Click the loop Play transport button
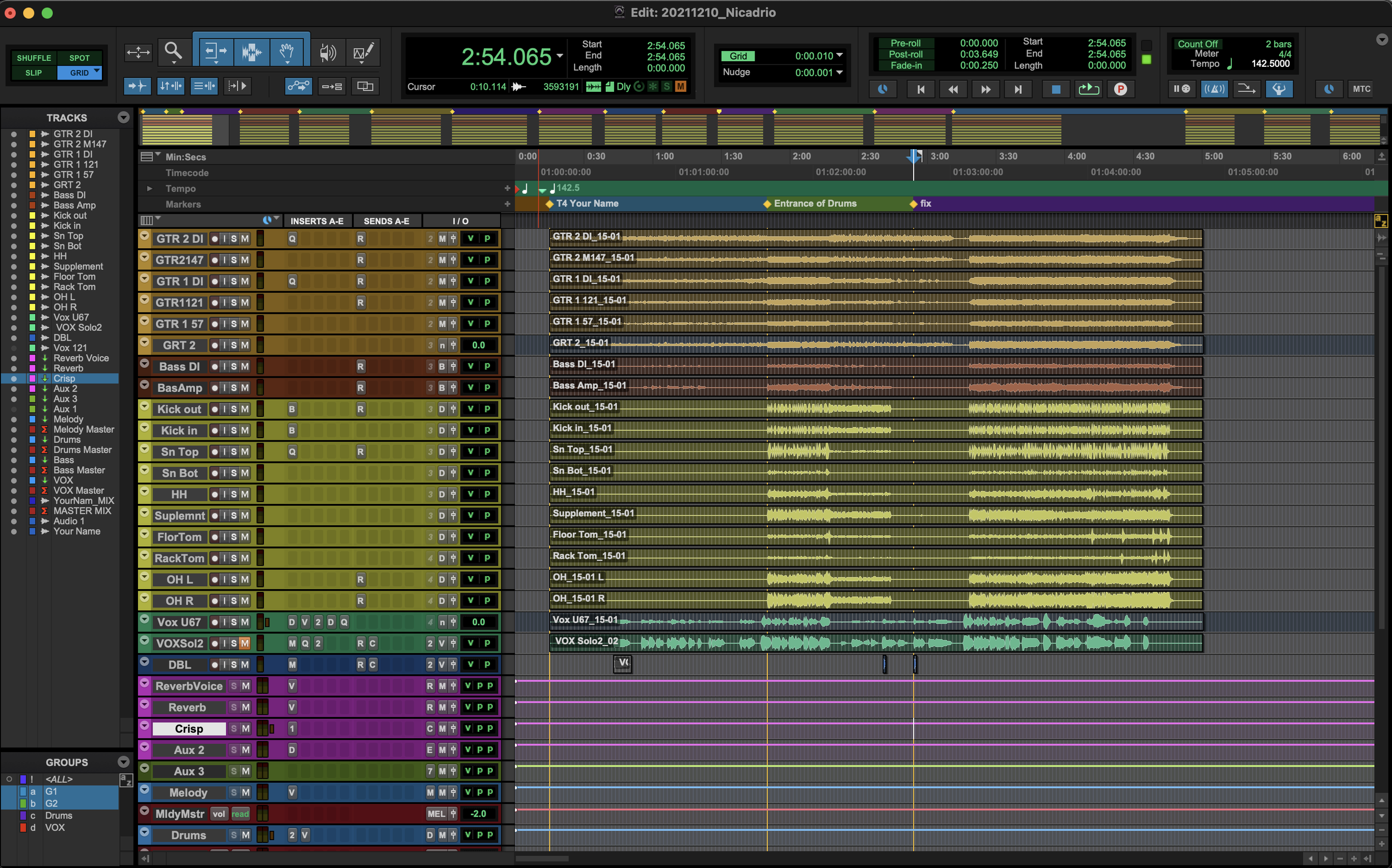The image size is (1392, 868). pos(1089,89)
